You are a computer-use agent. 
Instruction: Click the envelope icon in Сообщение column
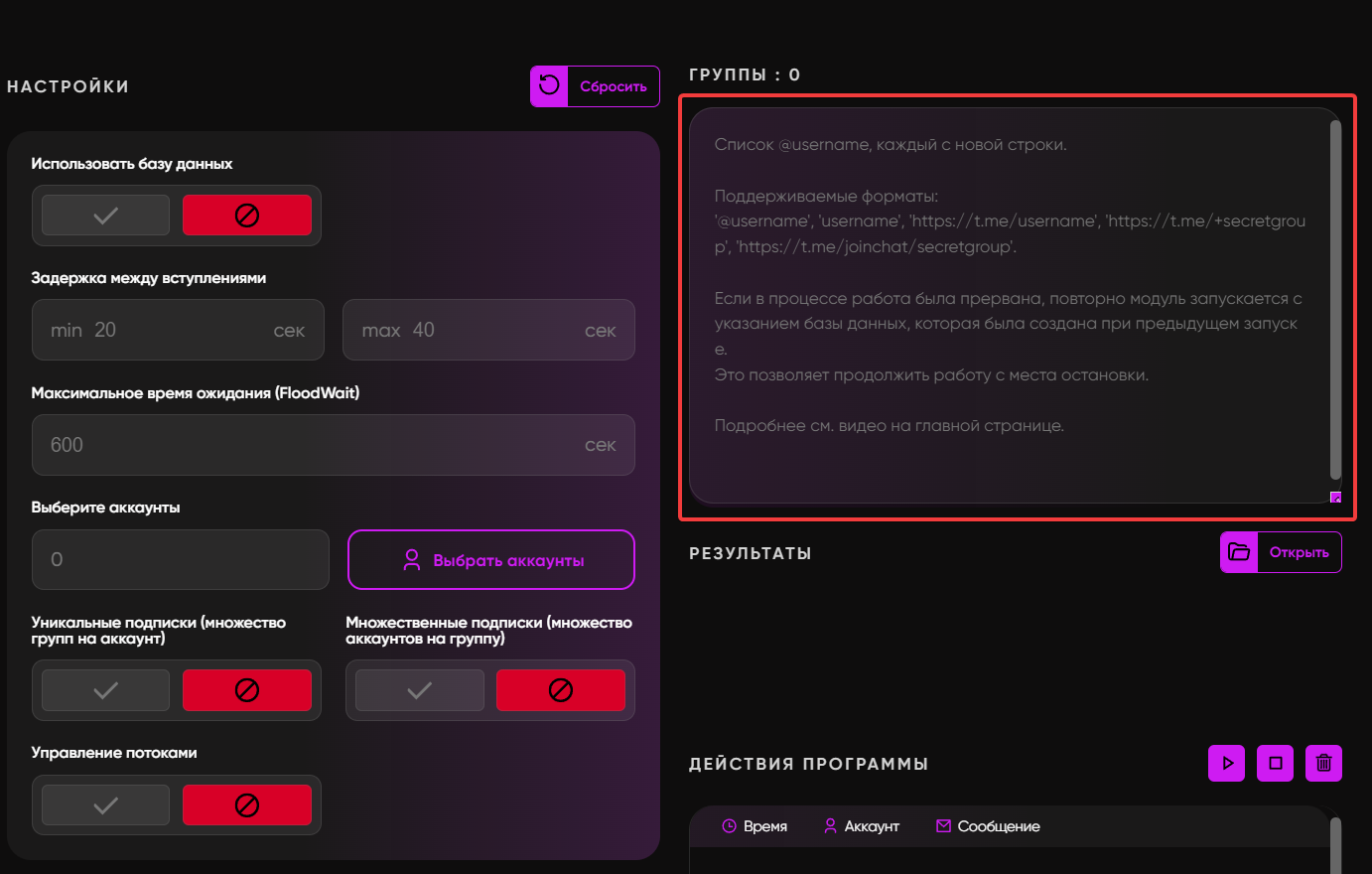[x=943, y=826]
